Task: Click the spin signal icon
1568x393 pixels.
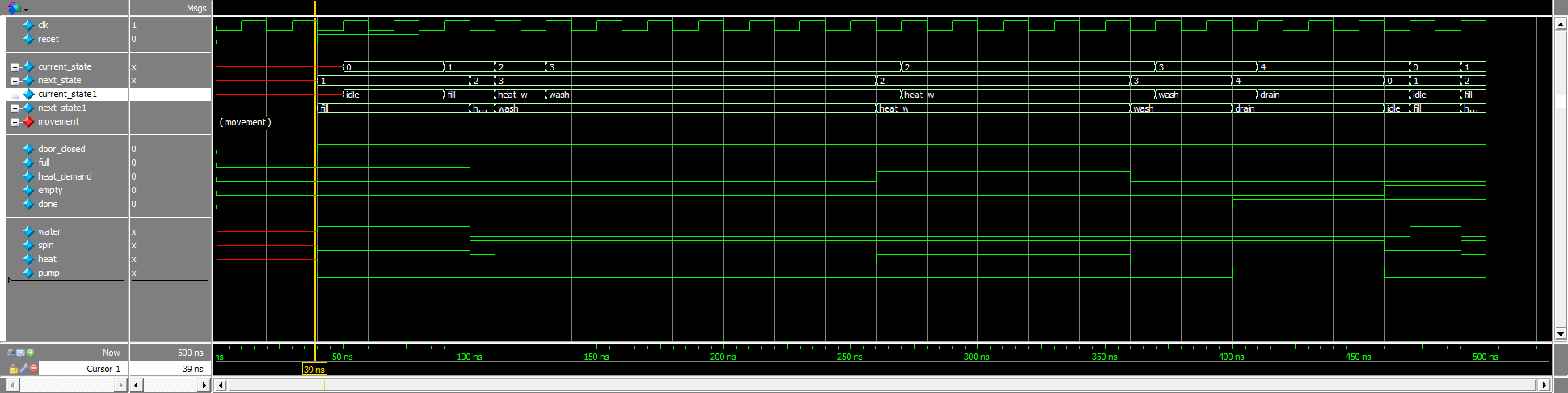Action: point(28,245)
